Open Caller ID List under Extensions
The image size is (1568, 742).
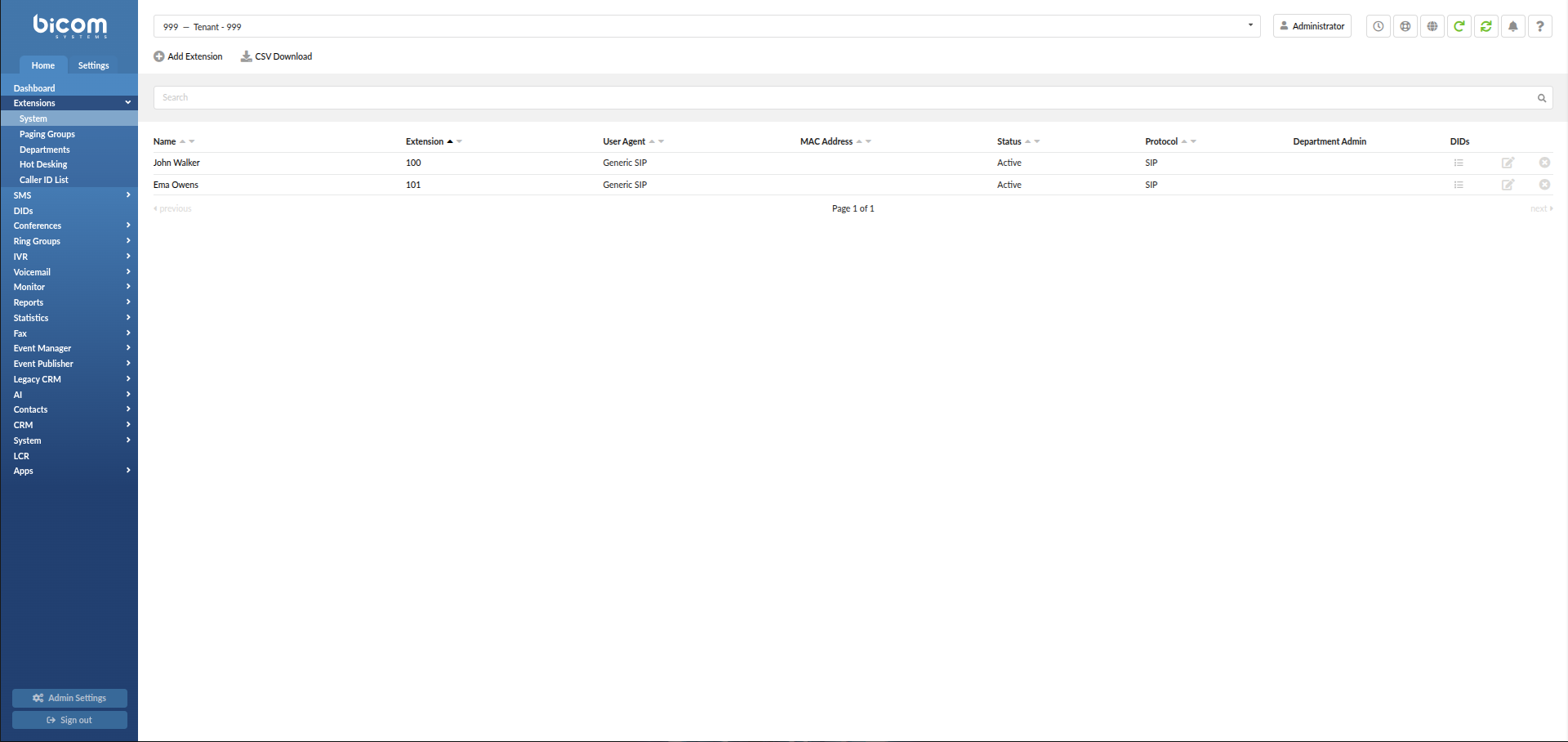tap(69, 180)
